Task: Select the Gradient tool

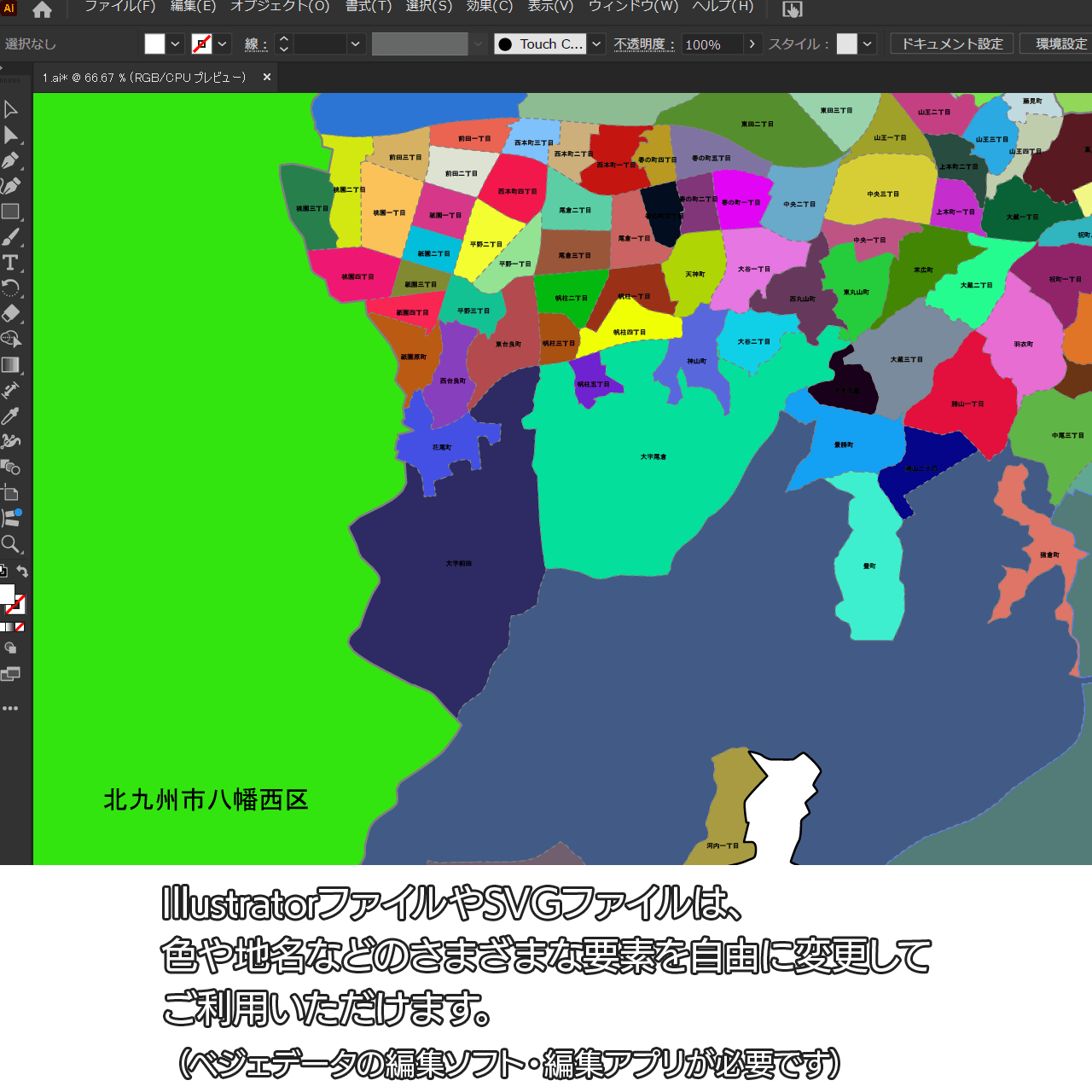Action: pyautogui.click(x=11, y=364)
